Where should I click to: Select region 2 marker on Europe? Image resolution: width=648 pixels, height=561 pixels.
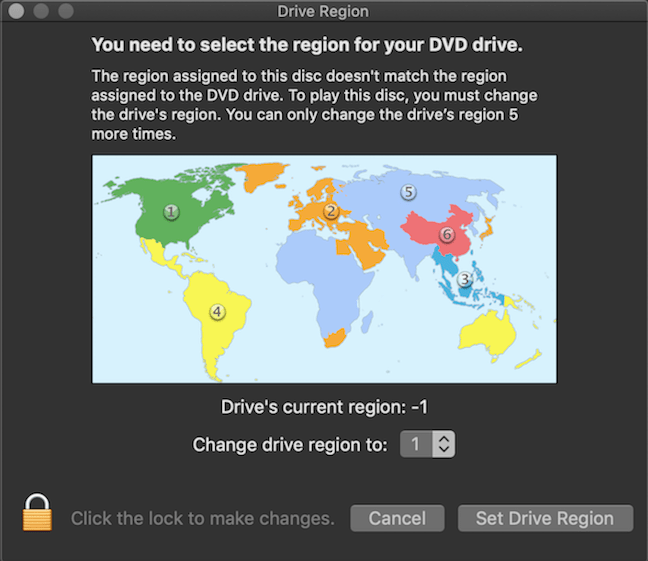pyautogui.click(x=331, y=211)
